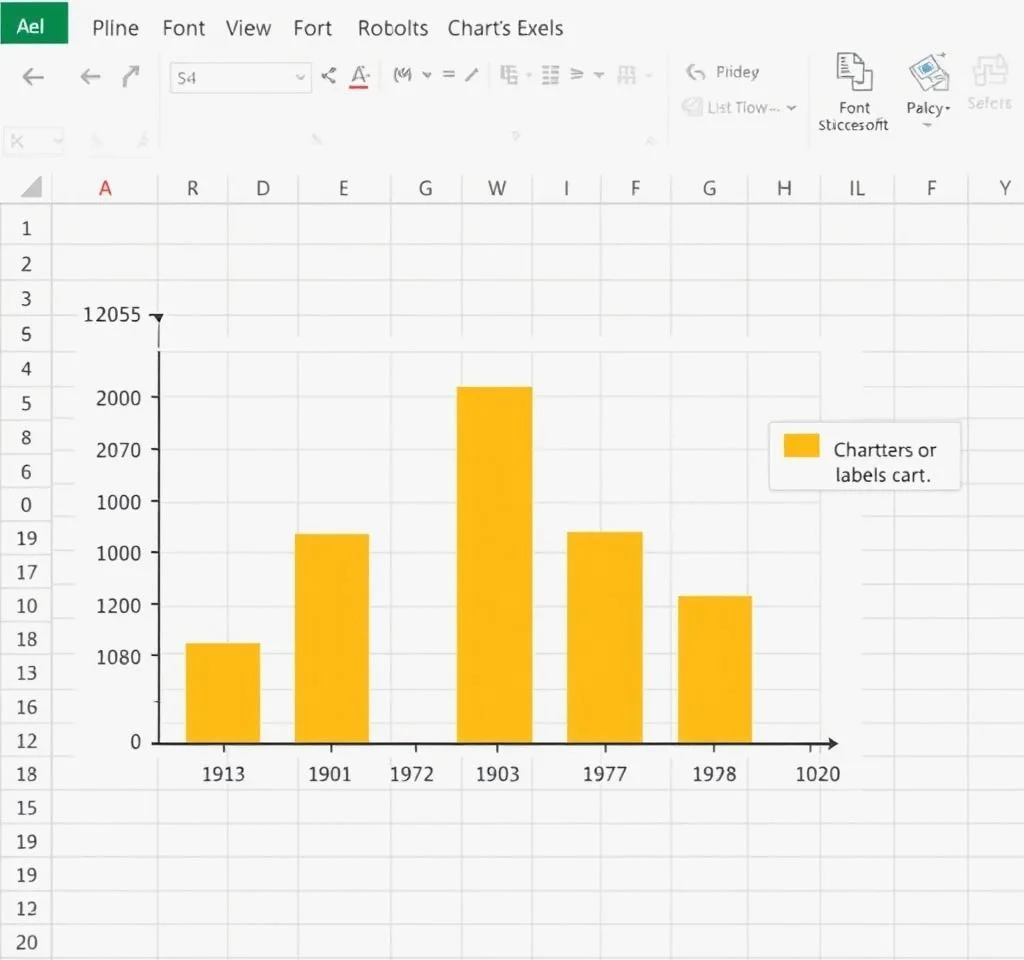Select the row 20 header

coord(27,941)
